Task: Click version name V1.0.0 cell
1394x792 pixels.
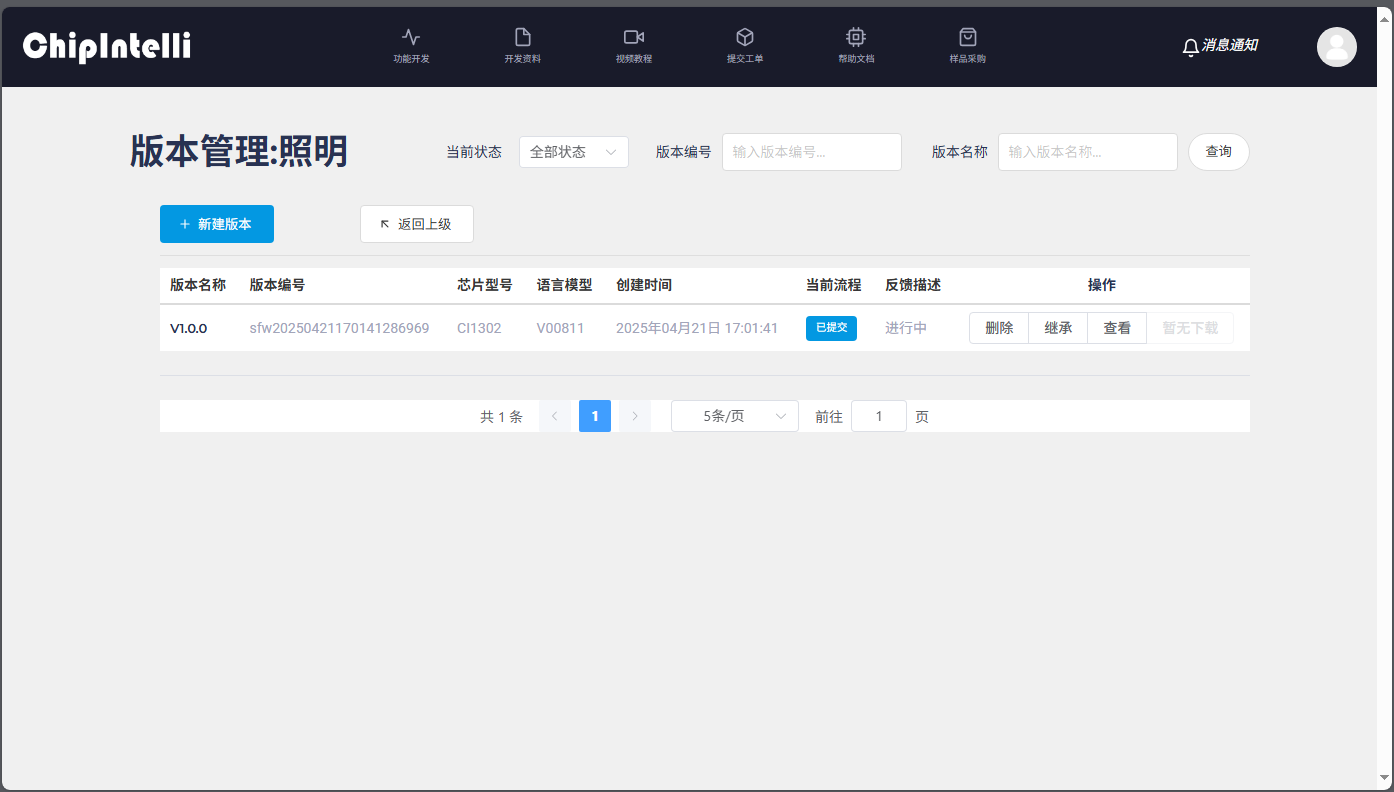Action: [x=189, y=328]
